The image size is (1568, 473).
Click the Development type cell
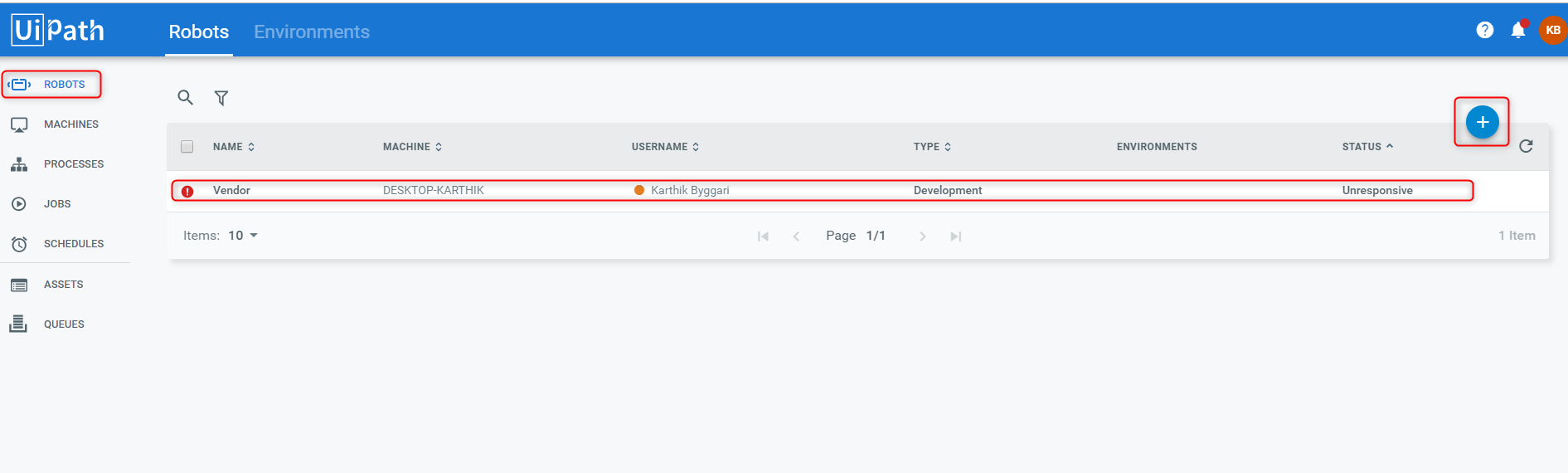tap(948, 190)
